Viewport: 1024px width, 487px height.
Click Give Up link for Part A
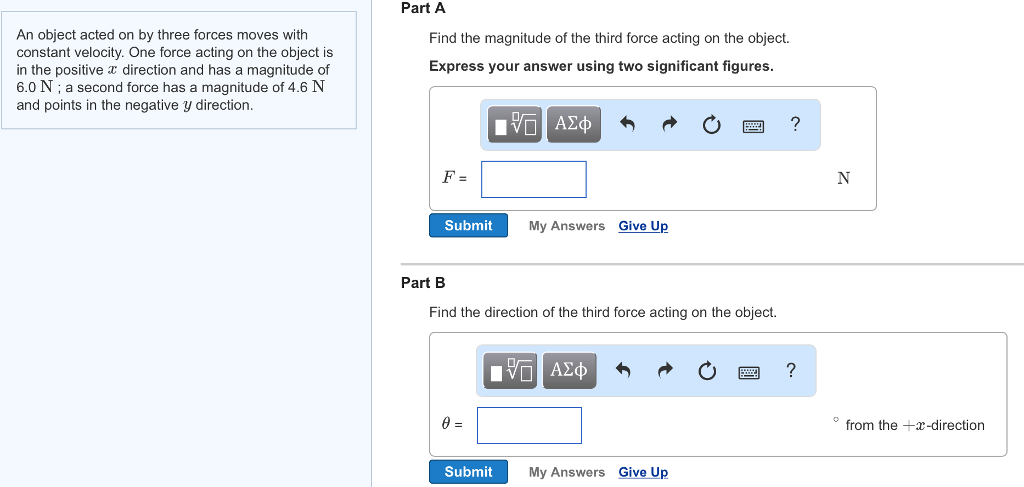click(643, 226)
